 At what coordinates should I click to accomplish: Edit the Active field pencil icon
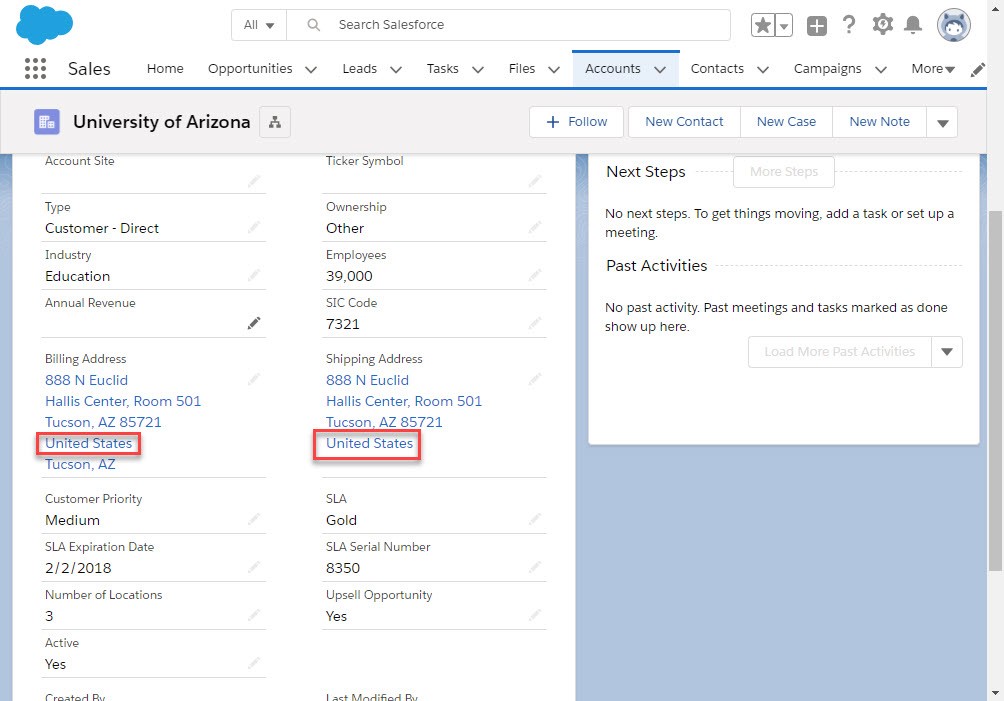[254, 662]
